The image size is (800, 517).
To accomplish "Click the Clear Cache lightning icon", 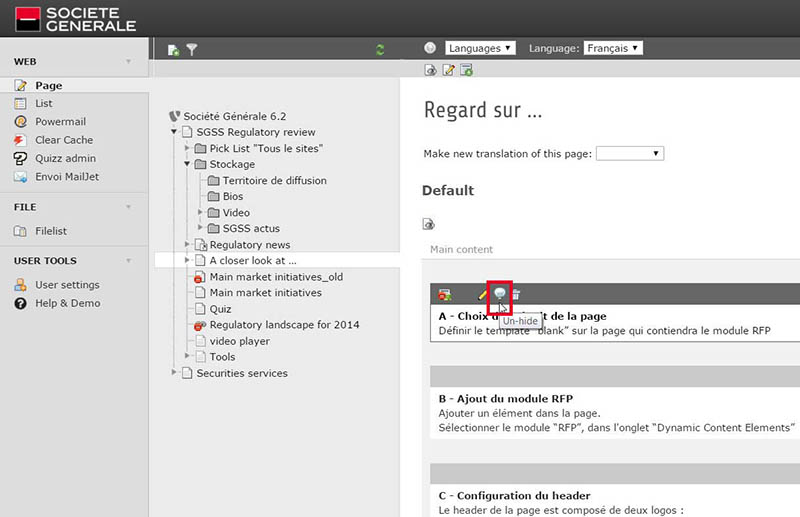I will click(x=20, y=140).
